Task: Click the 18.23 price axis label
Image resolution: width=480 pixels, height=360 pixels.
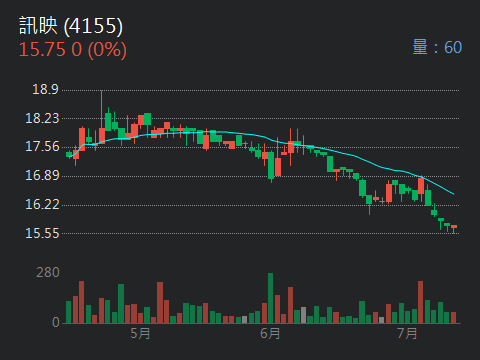Action: (42, 118)
